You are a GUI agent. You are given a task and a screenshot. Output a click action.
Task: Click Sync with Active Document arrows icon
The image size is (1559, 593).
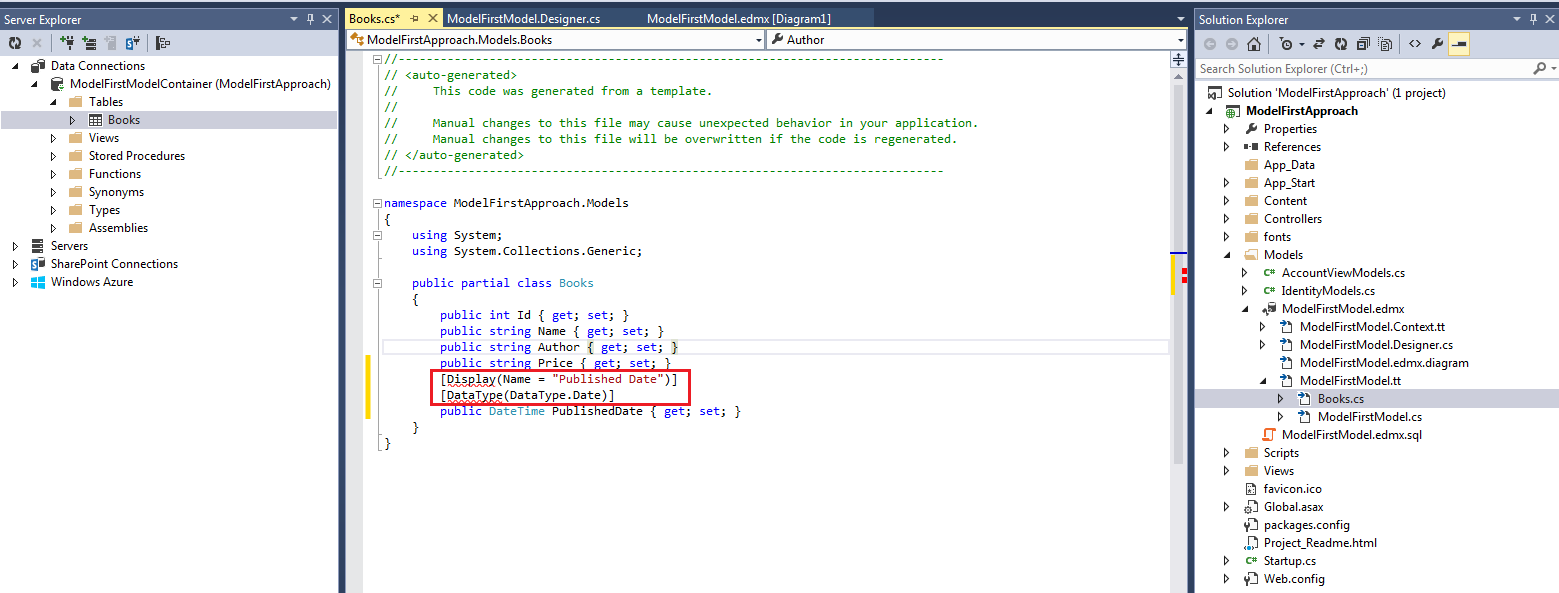point(1319,44)
